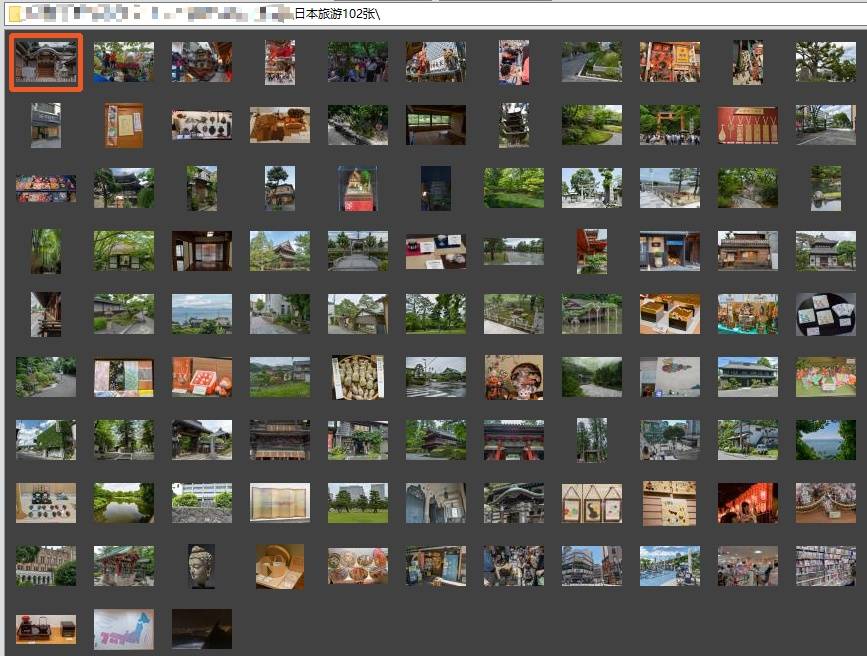This screenshot has width=867, height=656.
Task: Open the orange-highlighted shrine thumbnail
Action: pyautogui.click(x=44, y=62)
